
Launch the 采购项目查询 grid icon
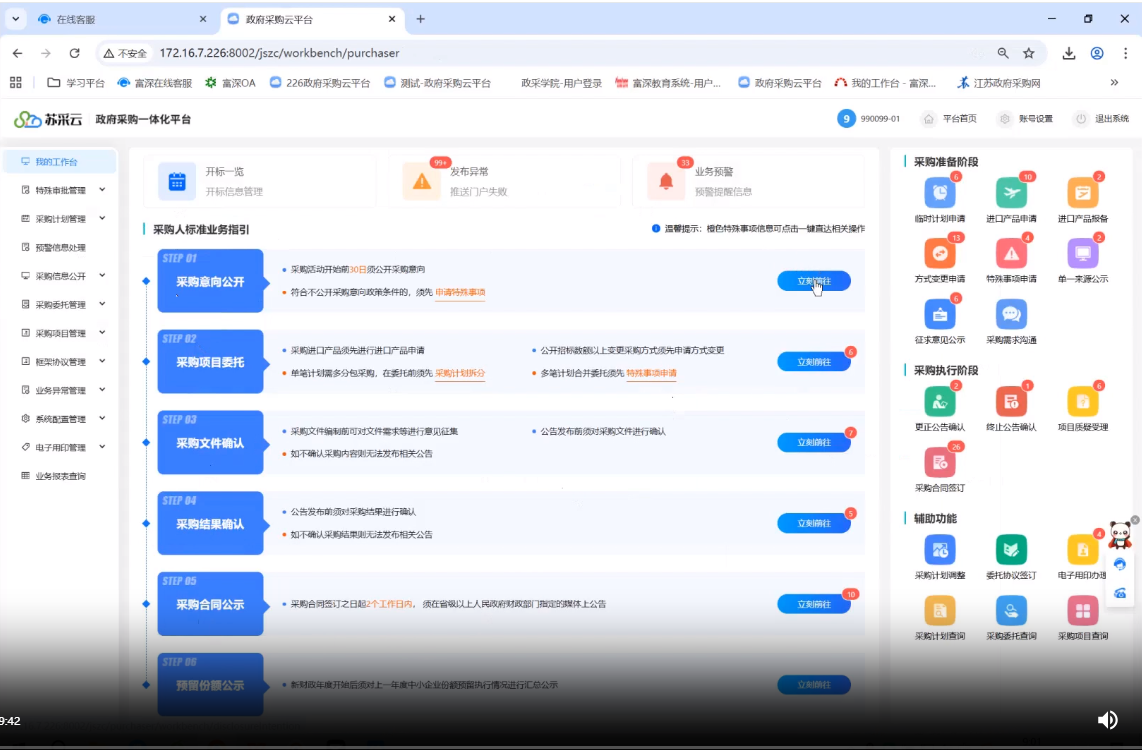(x=1082, y=610)
